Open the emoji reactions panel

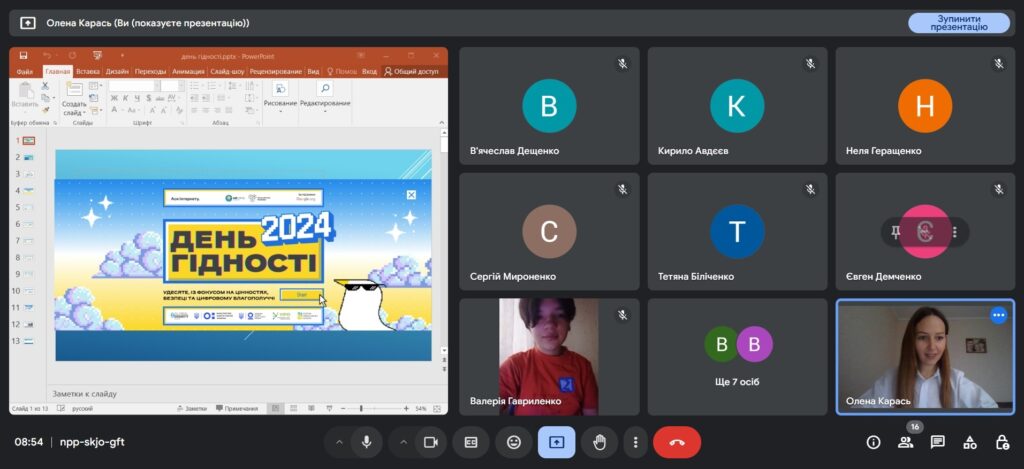click(x=513, y=442)
